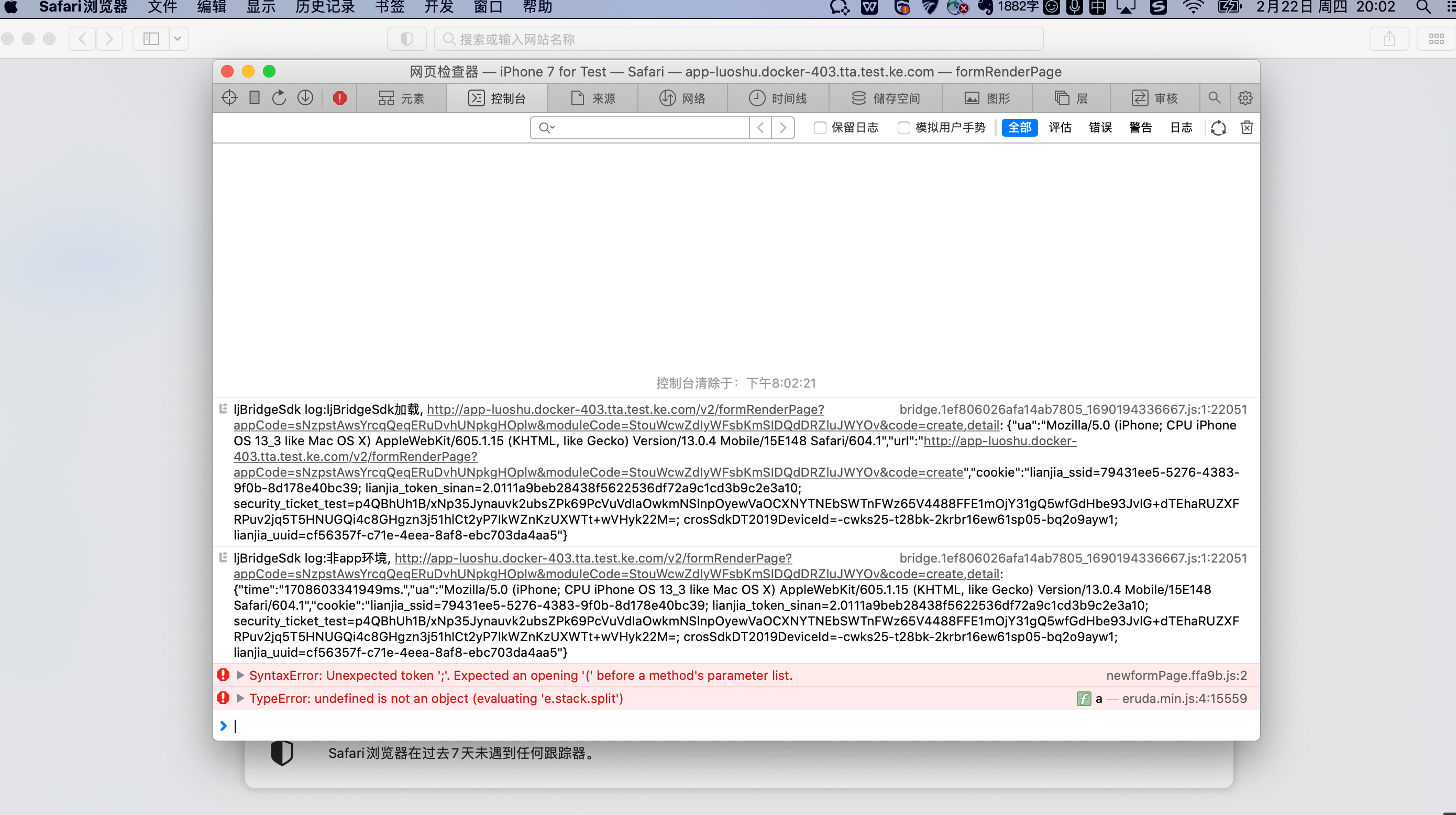Toggle device responsive design icon
This screenshot has height=815, width=1456.
(x=255, y=98)
